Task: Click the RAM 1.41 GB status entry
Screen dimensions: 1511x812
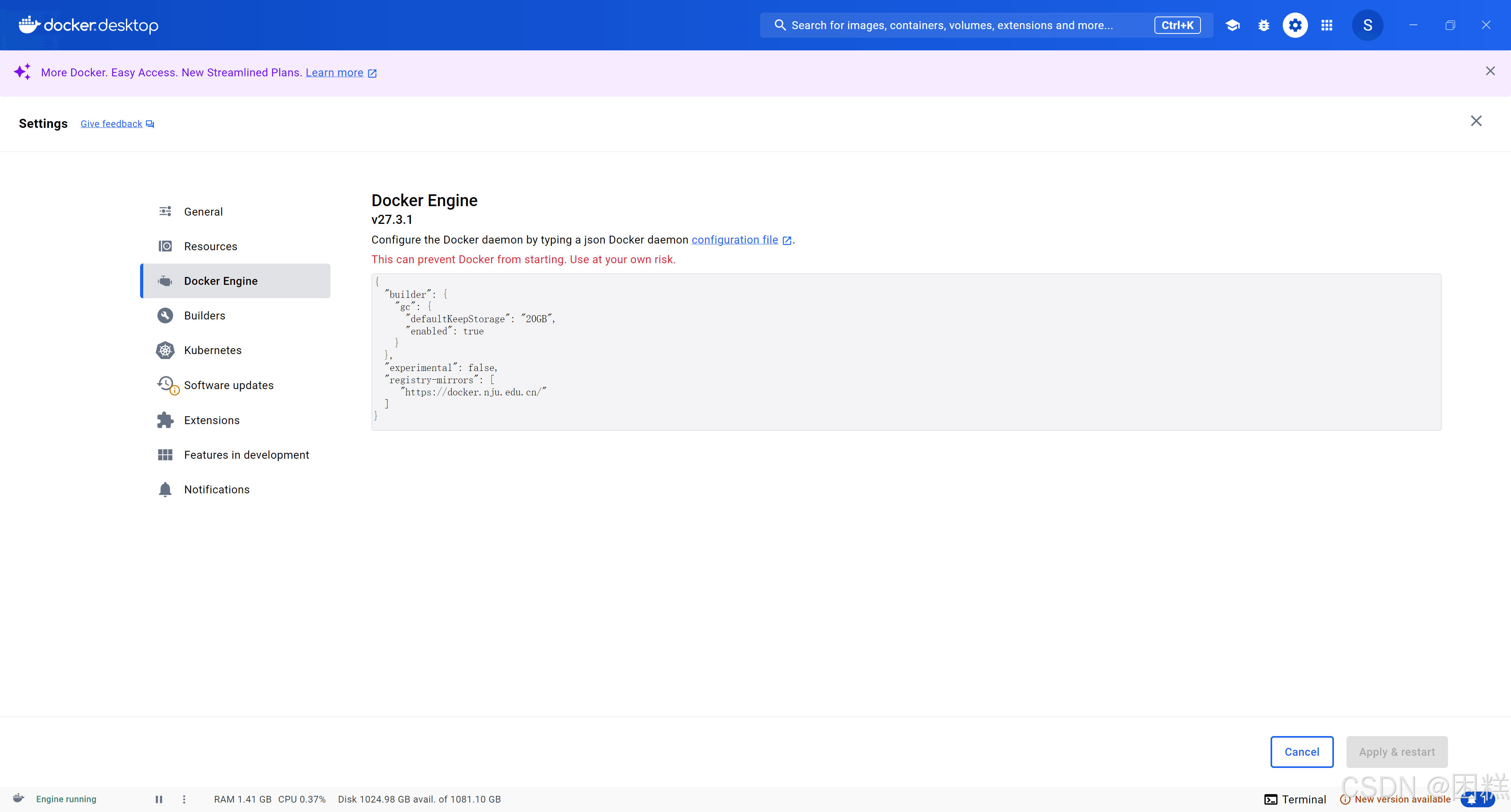Action: [243, 799]
